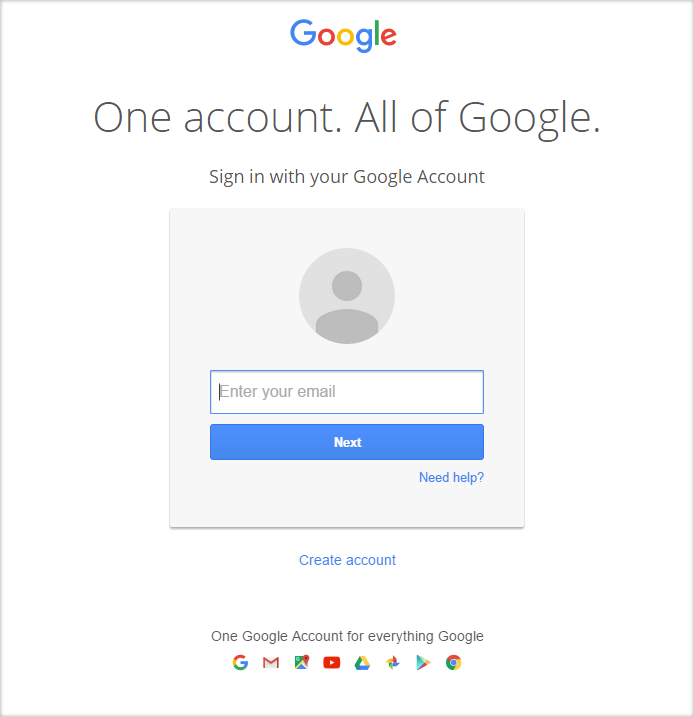The width and height of the screenshot is (694, 717).
Task: Focus the Enter your email field
Action: tap(347, 392)
